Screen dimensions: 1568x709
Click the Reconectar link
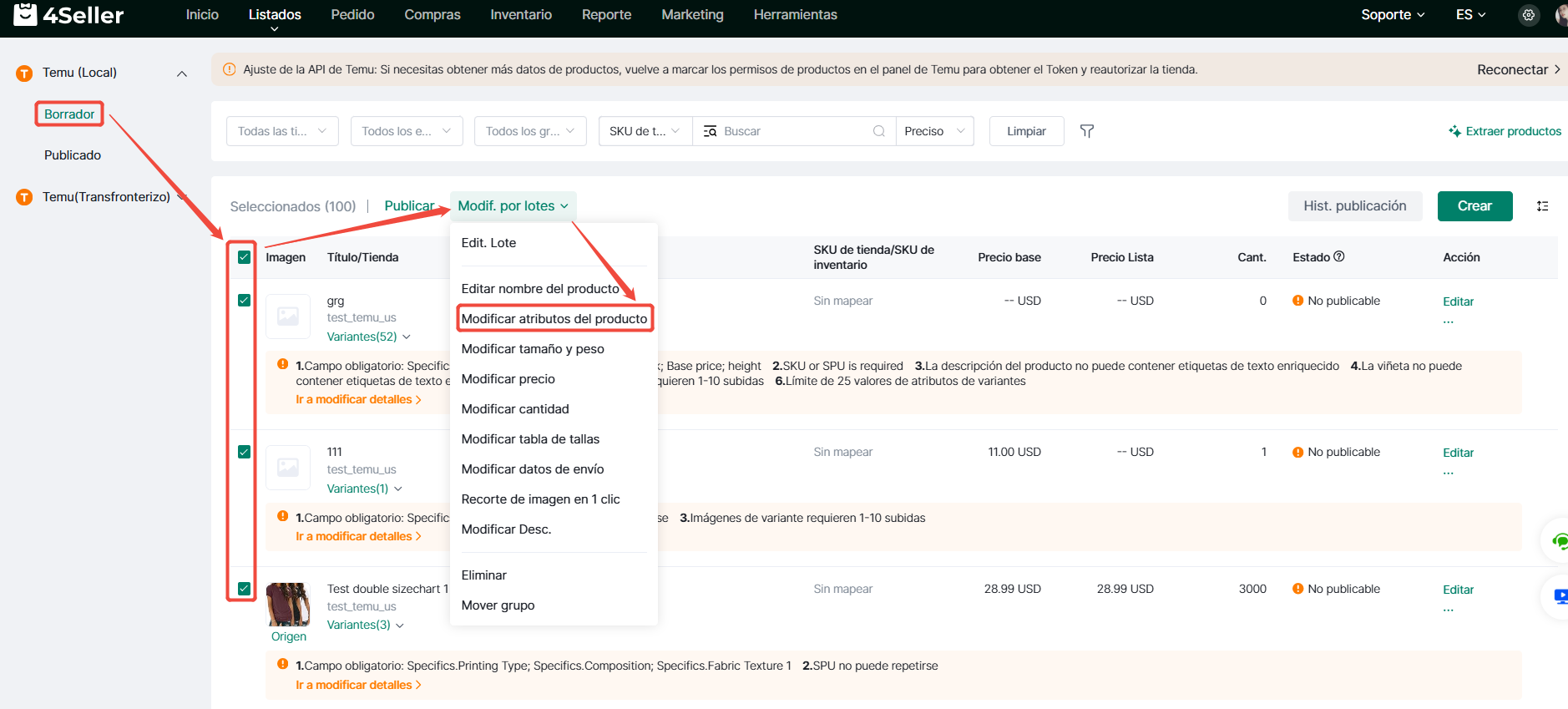1519,69
